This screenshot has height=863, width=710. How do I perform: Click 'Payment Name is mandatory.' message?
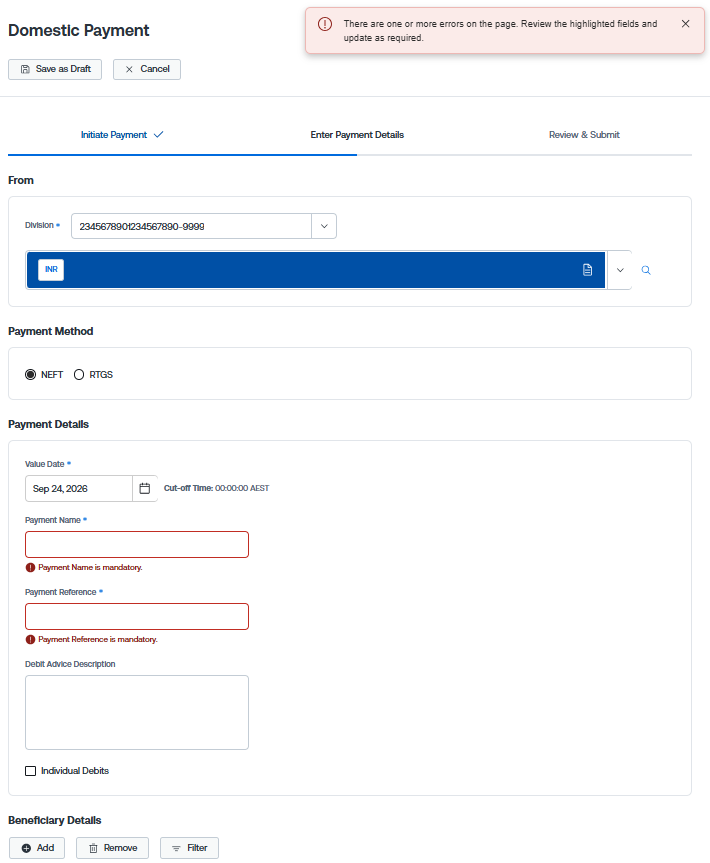click(90, 567)
